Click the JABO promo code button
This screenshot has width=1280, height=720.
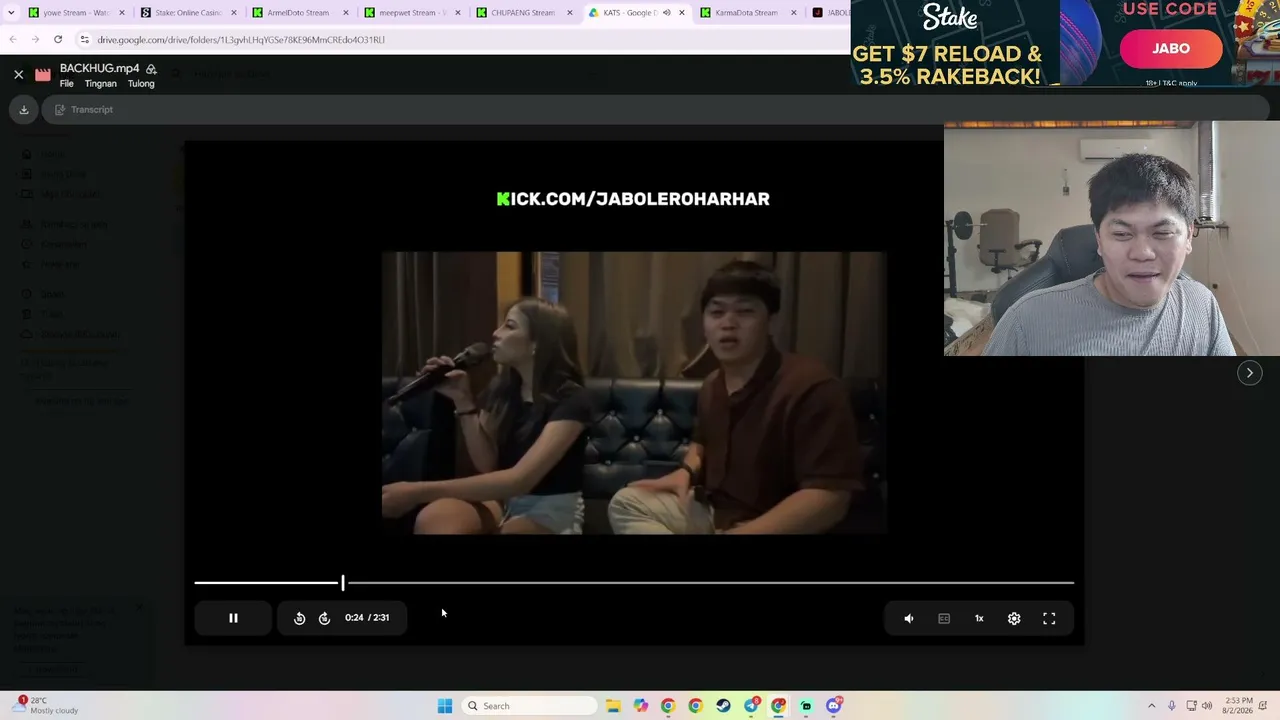pyautogui.click(x=1171, y=49)
